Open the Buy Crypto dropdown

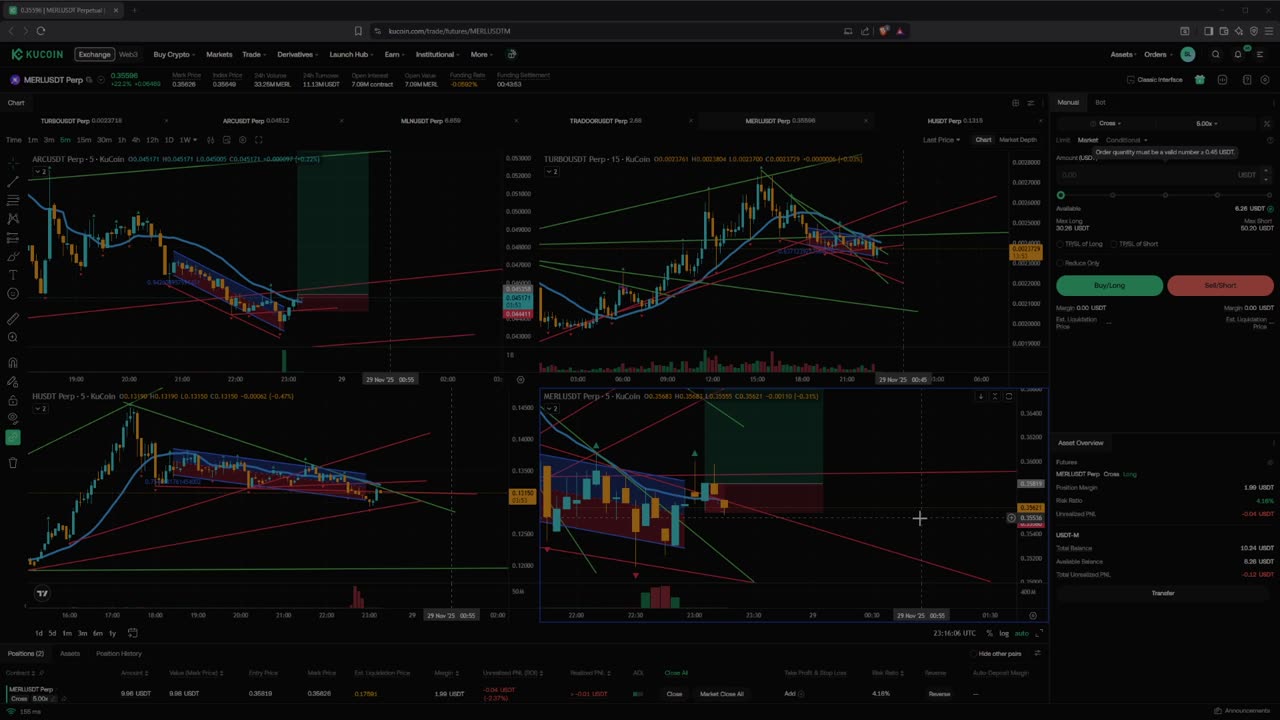pos(174,54)
